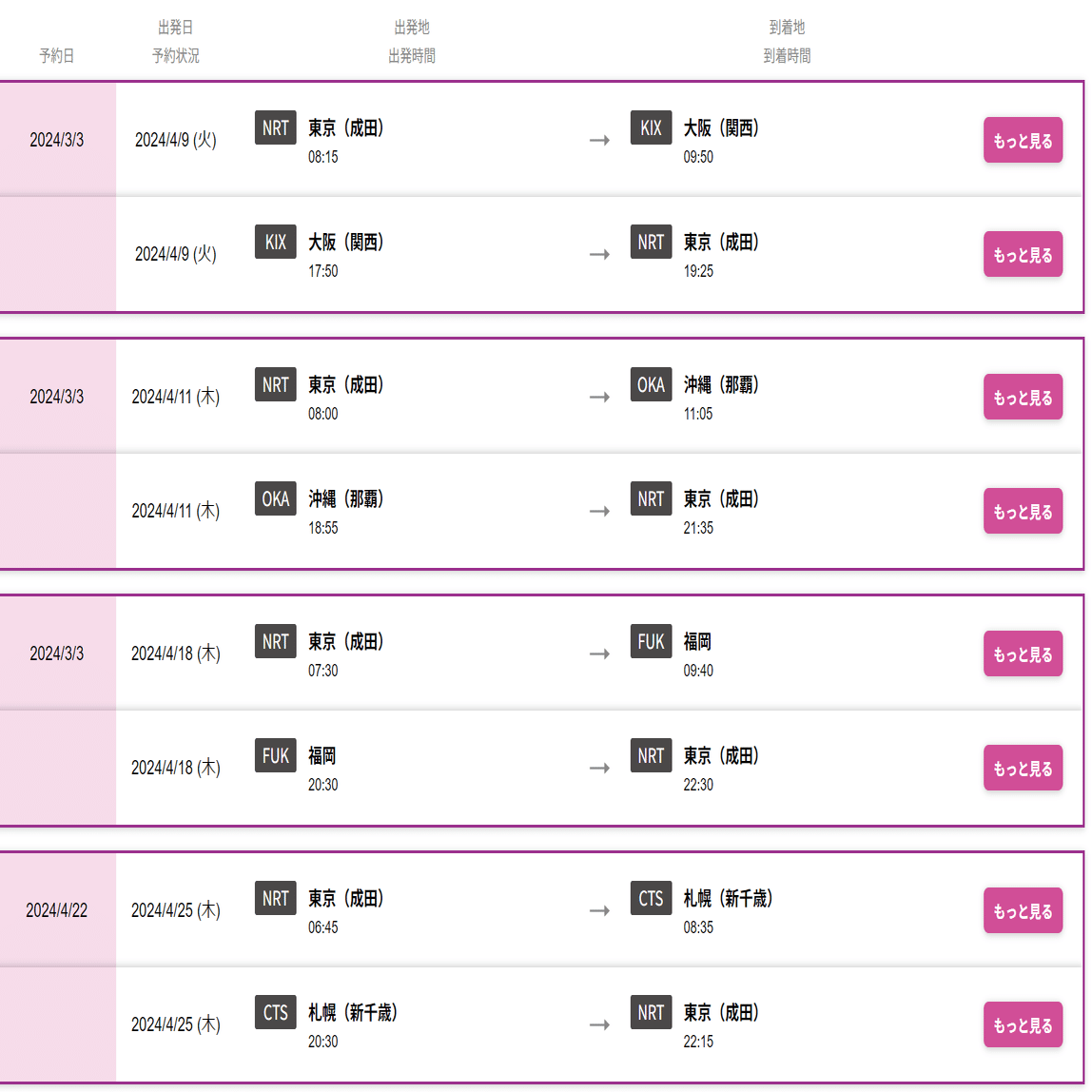Expand details for the Narita to Kansai flight
Viewport: 1092px width, 1092px height.
[x=1023, y=141]
